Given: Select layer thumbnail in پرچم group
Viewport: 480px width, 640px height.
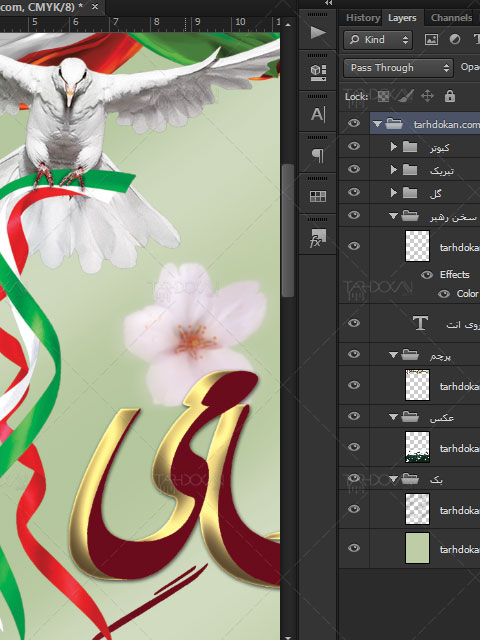Looking at the screenshot, I should point(417,385).
